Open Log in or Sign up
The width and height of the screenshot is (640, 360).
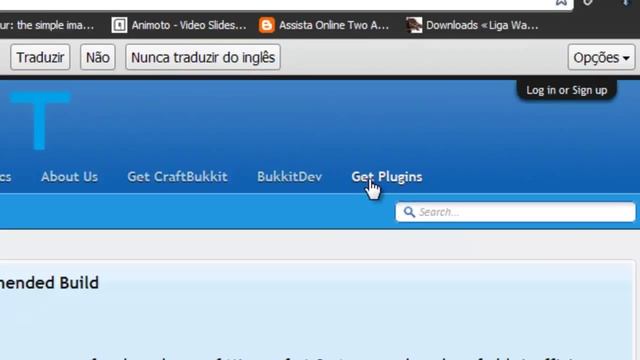(x=567, y=90)
